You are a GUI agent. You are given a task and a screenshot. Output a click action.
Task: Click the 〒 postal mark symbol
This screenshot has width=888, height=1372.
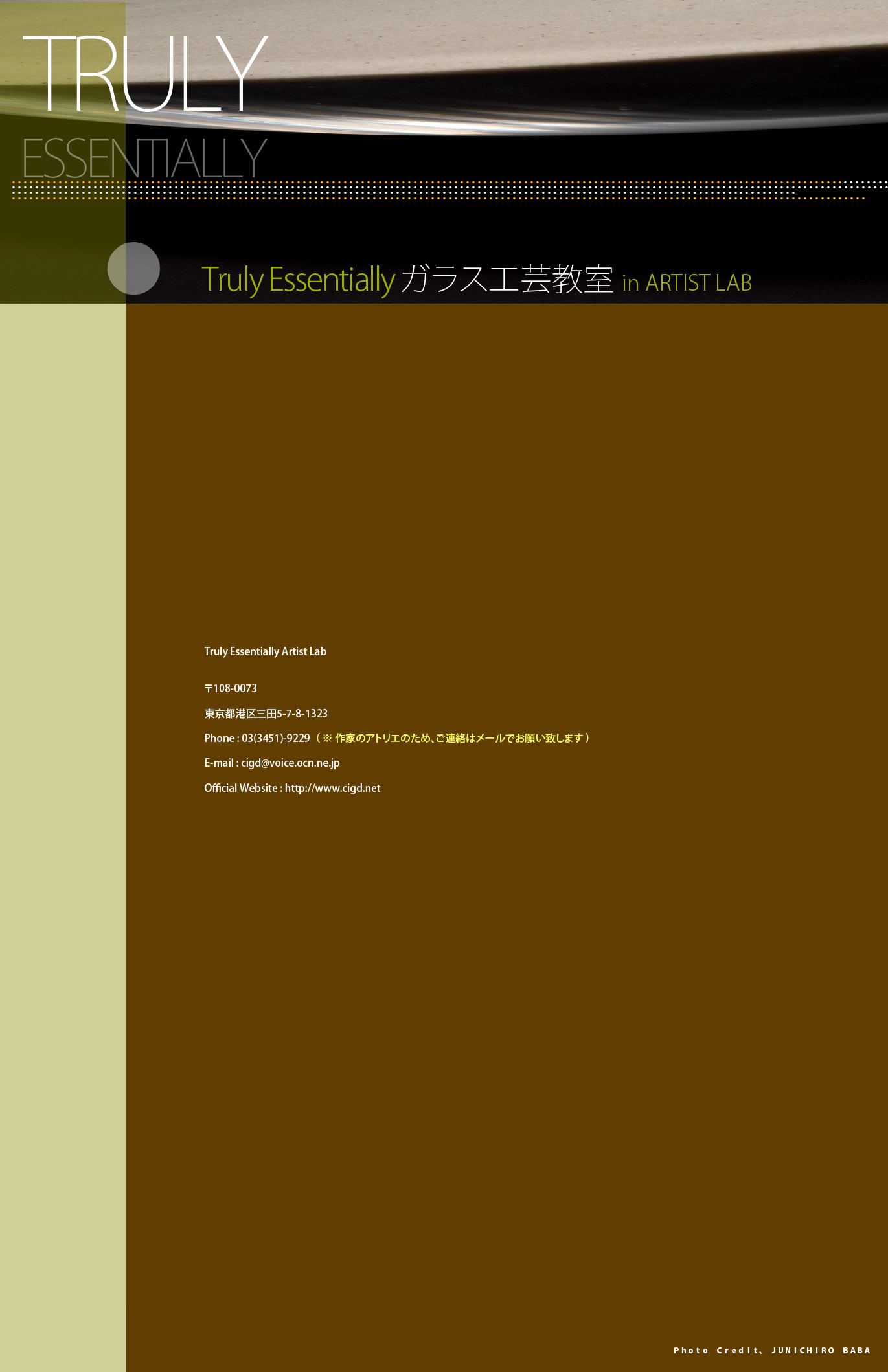point(209,688)
